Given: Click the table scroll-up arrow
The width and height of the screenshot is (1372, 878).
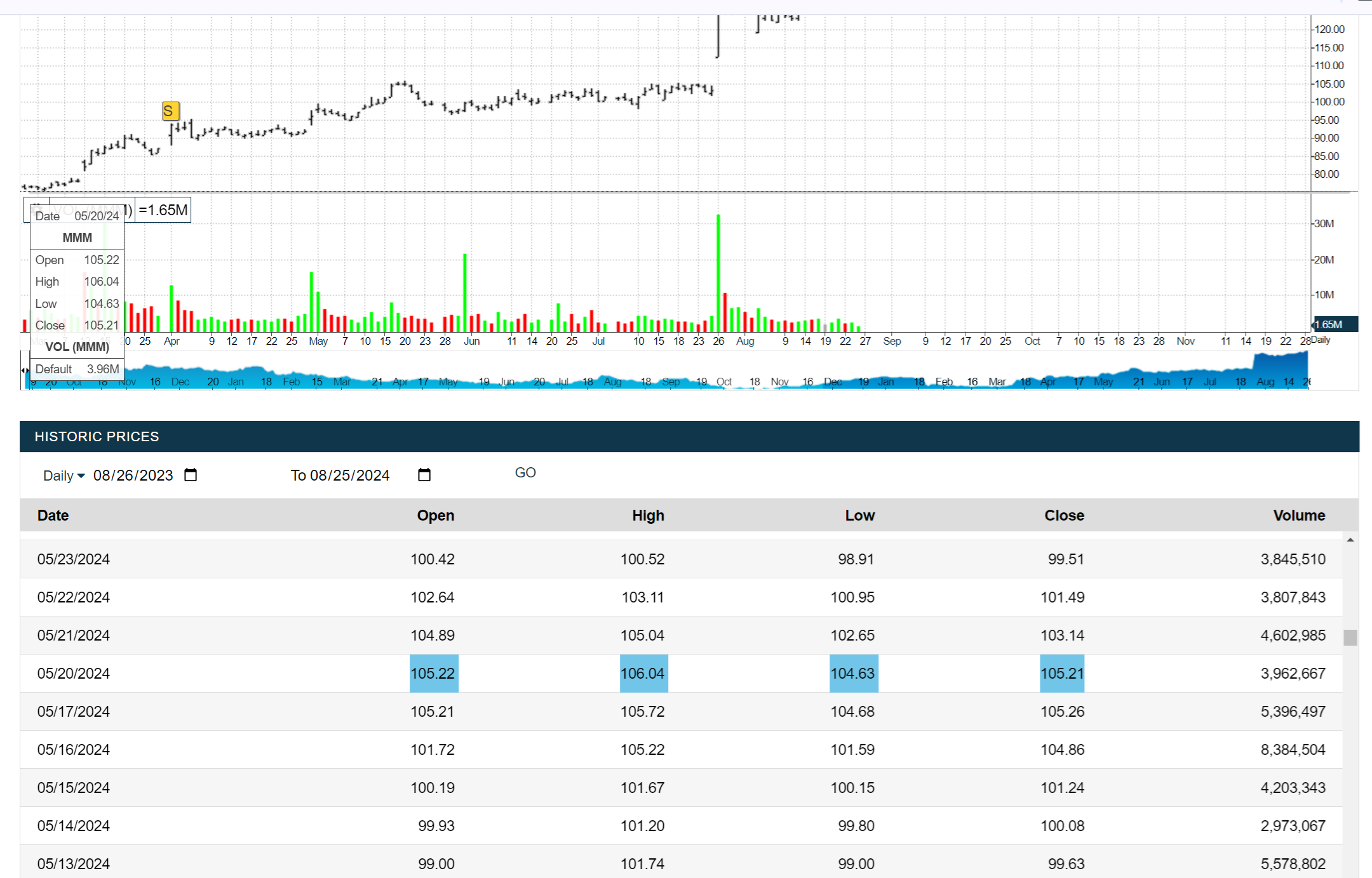Looking at the screenshot, I should [1350, 540].
